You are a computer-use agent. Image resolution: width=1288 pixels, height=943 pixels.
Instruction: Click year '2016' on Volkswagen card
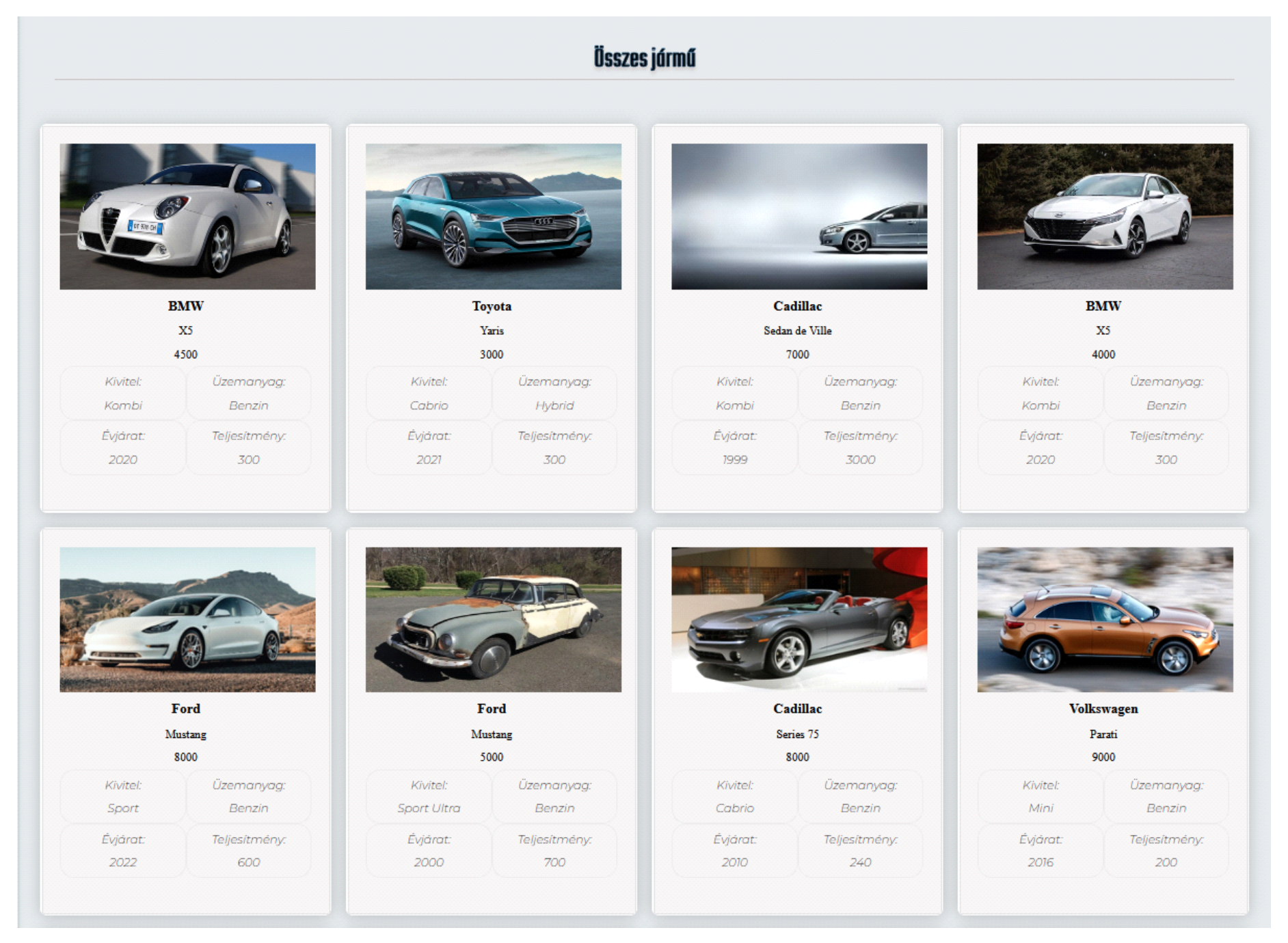(x=1041, y=862)
